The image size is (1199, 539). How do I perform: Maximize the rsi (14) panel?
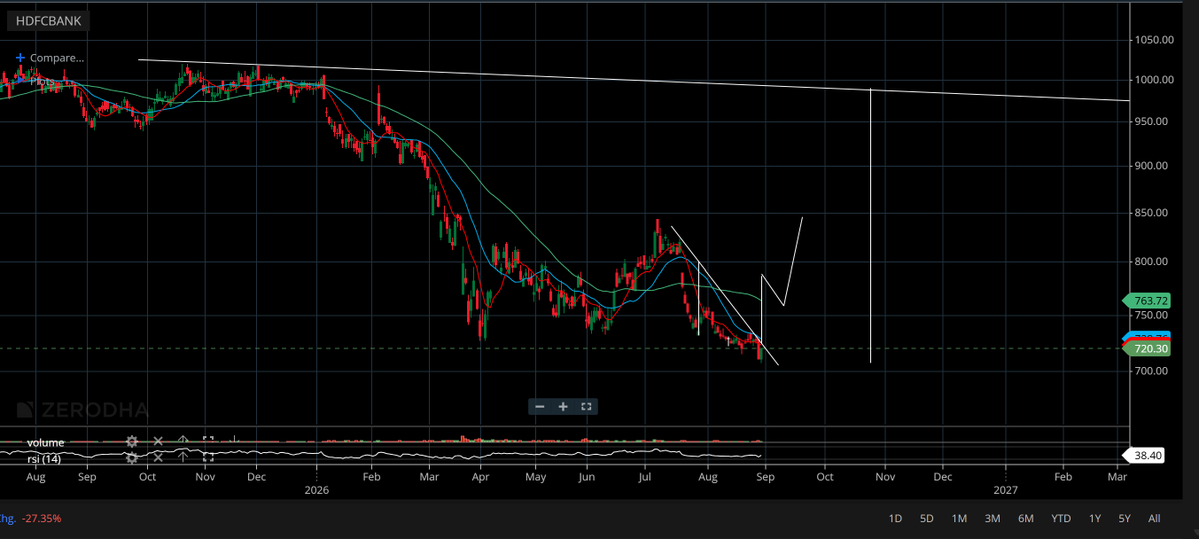click(x=207, y=458)
